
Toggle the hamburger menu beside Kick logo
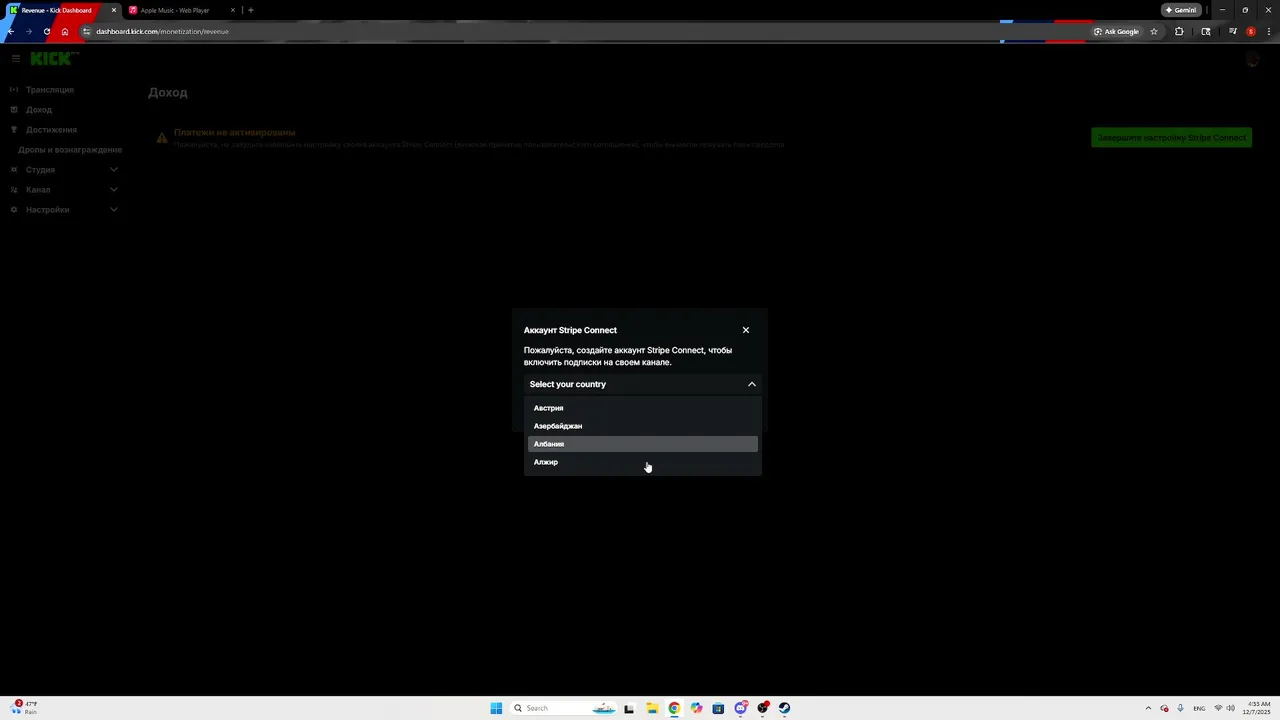pos(16,59)
